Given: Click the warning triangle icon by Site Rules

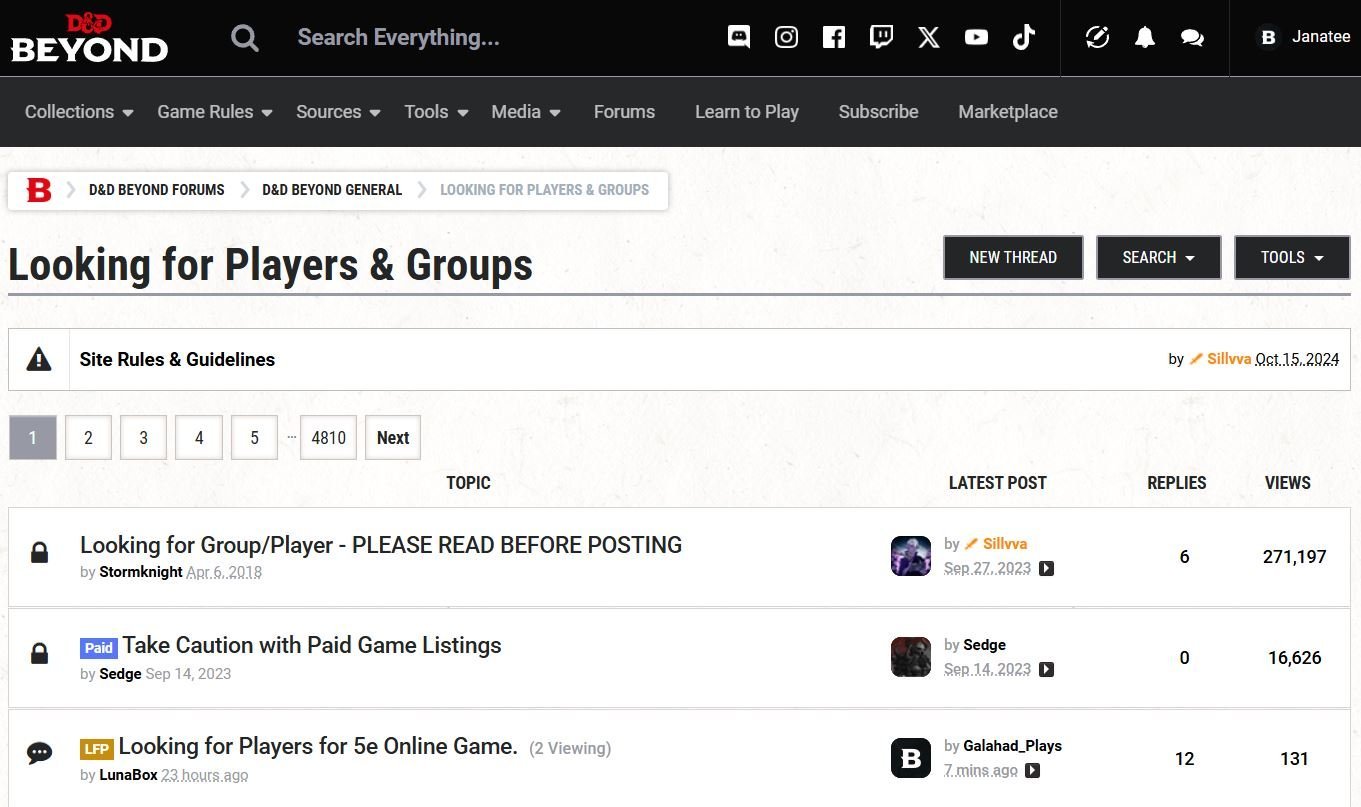Looking at the screenshot, I should click(x=39, y=359).
